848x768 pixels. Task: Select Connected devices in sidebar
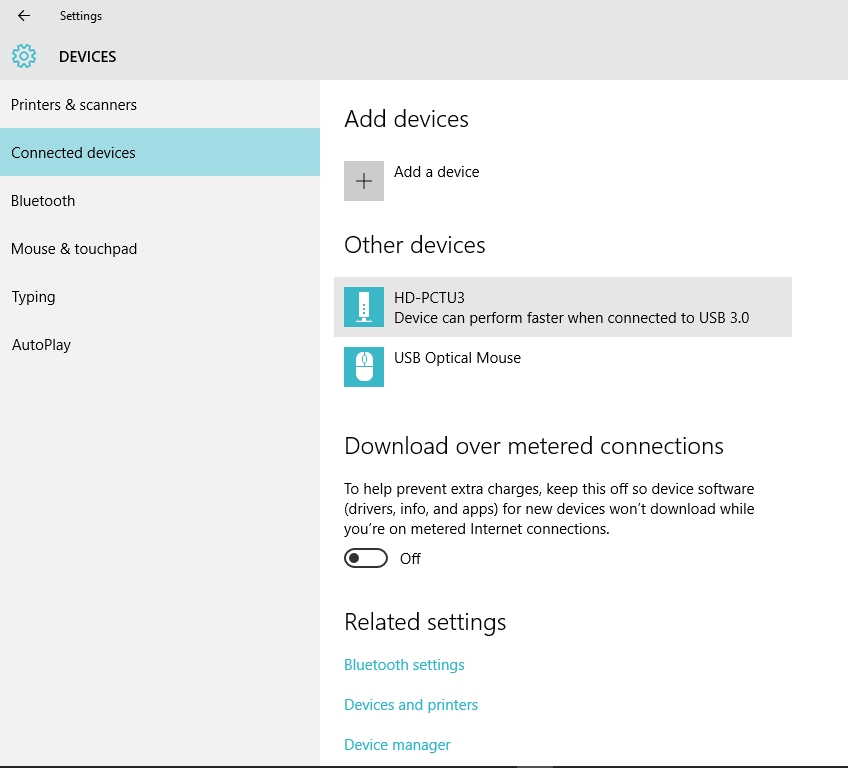click(x=160, y=152)
